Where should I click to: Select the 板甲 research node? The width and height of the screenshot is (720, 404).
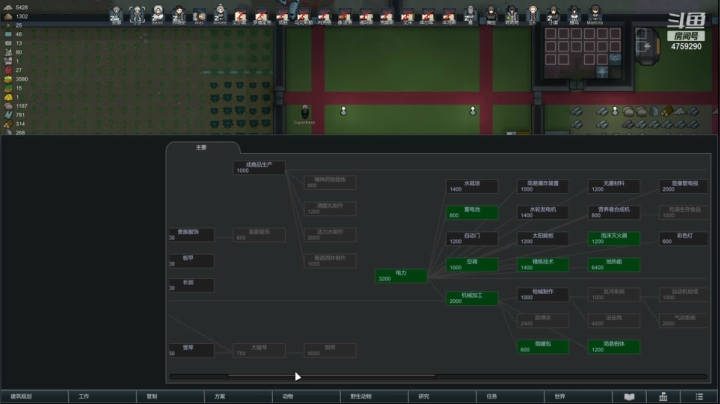191,261
